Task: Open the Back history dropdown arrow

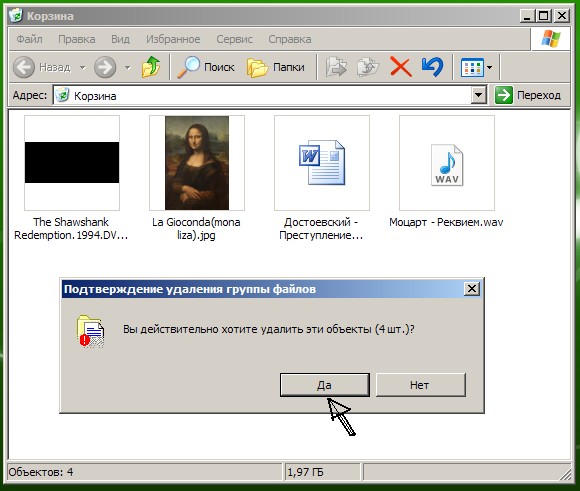Action: [x=83, y=68]
